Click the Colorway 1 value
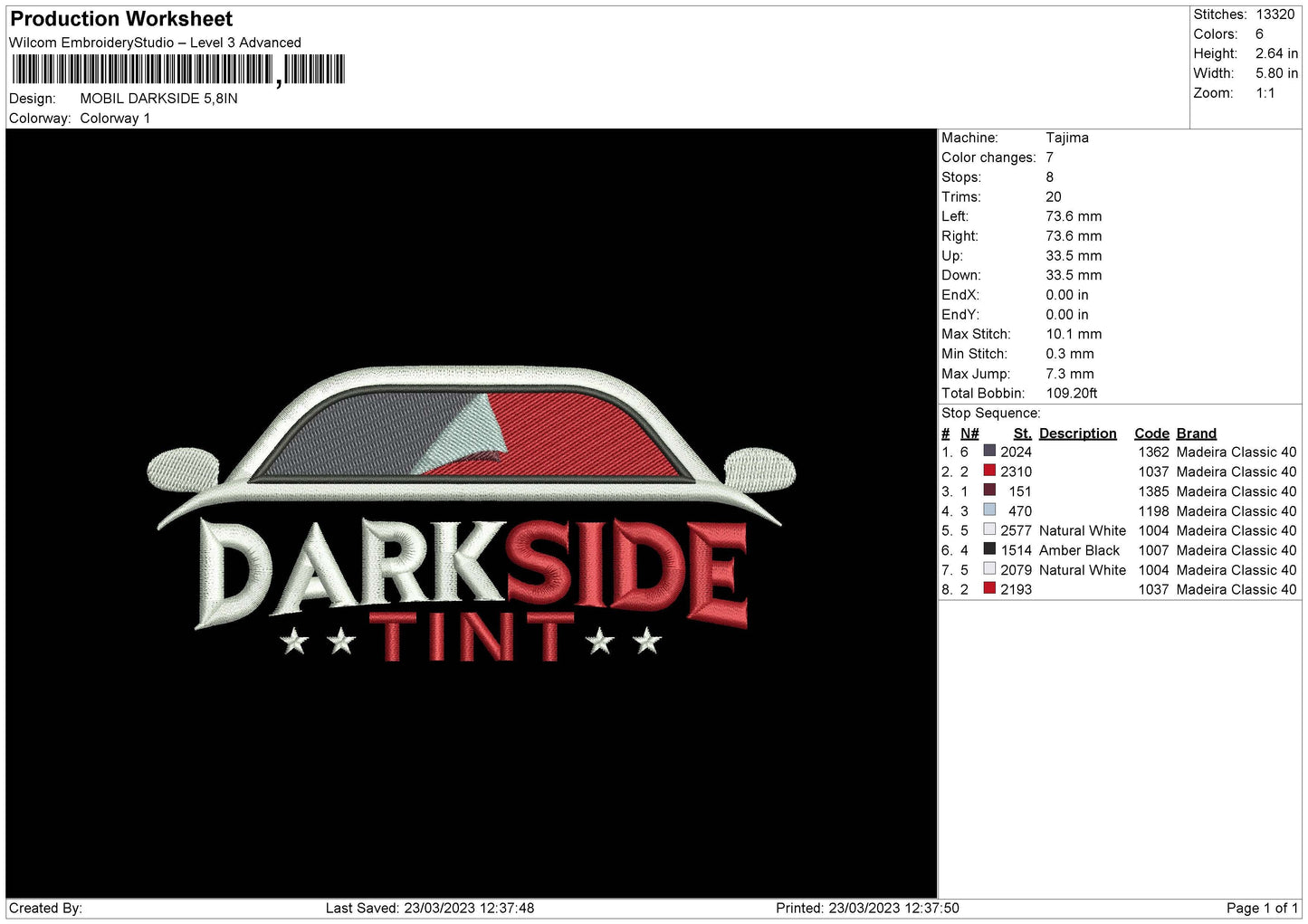 point(115,119)
